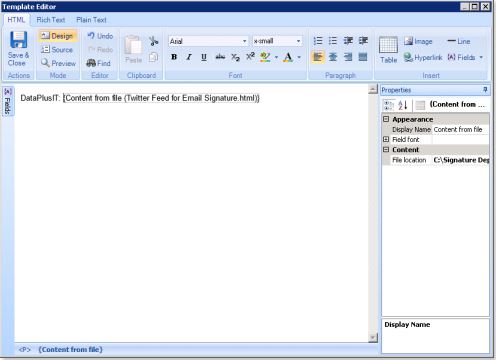Center align the paragraph
496x360 pixels.
333,57
